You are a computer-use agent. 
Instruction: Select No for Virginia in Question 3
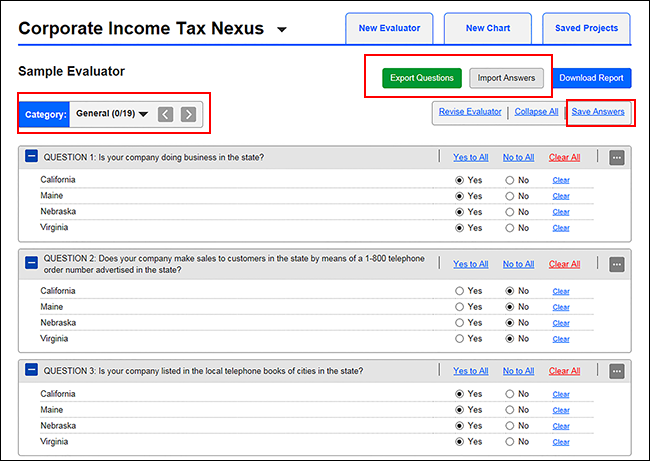(x=510, y=441)
